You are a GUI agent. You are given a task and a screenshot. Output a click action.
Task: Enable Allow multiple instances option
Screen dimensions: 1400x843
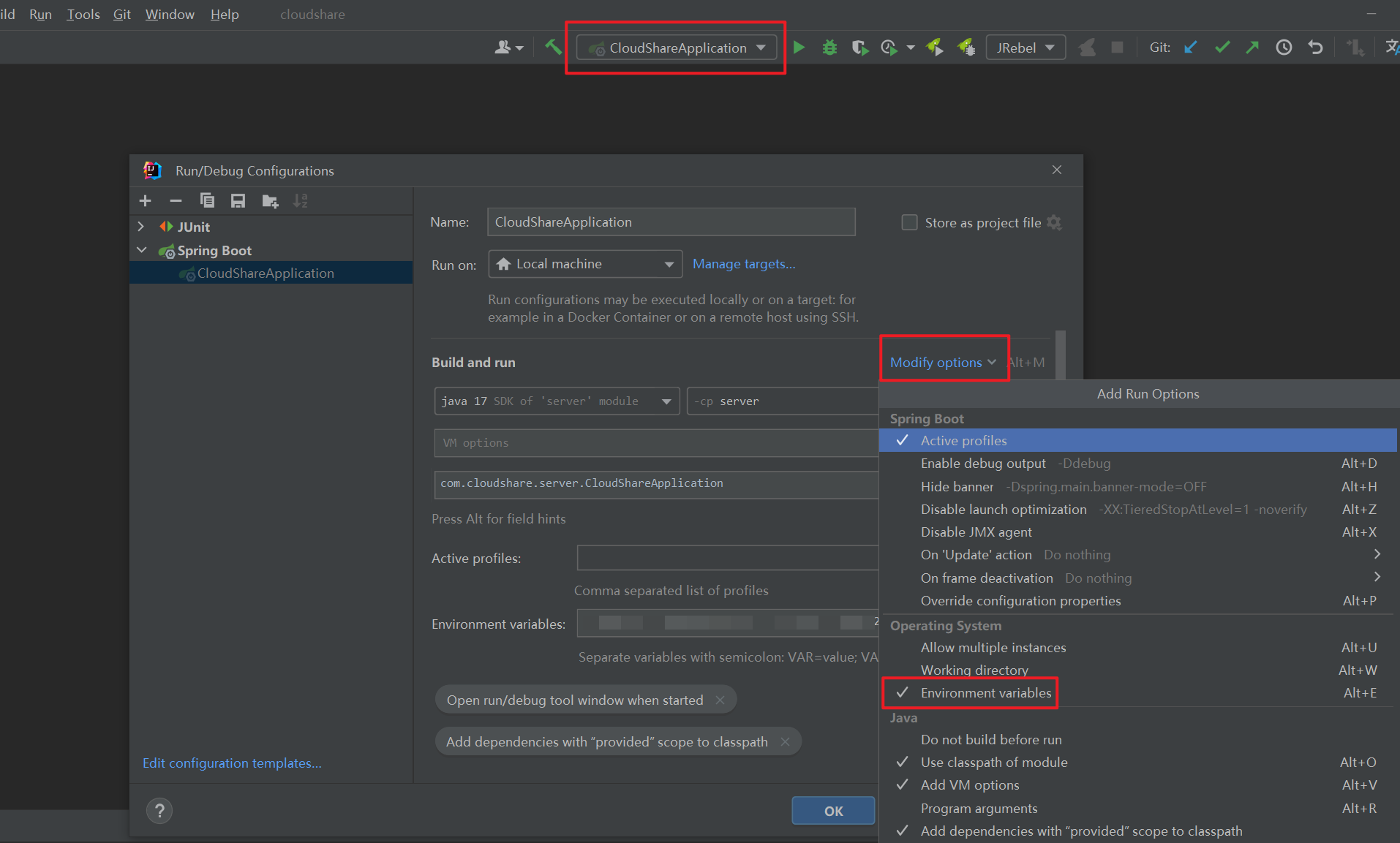[1137, 647]
